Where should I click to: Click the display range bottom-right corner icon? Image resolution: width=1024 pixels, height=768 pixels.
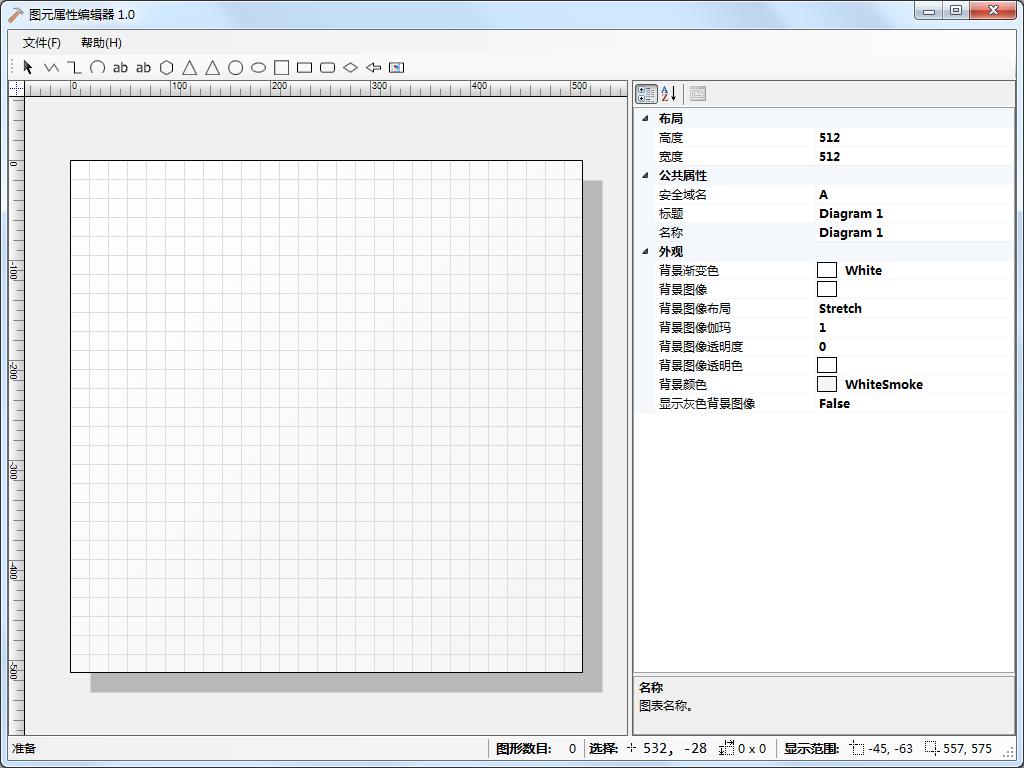[x=933, y=748]
